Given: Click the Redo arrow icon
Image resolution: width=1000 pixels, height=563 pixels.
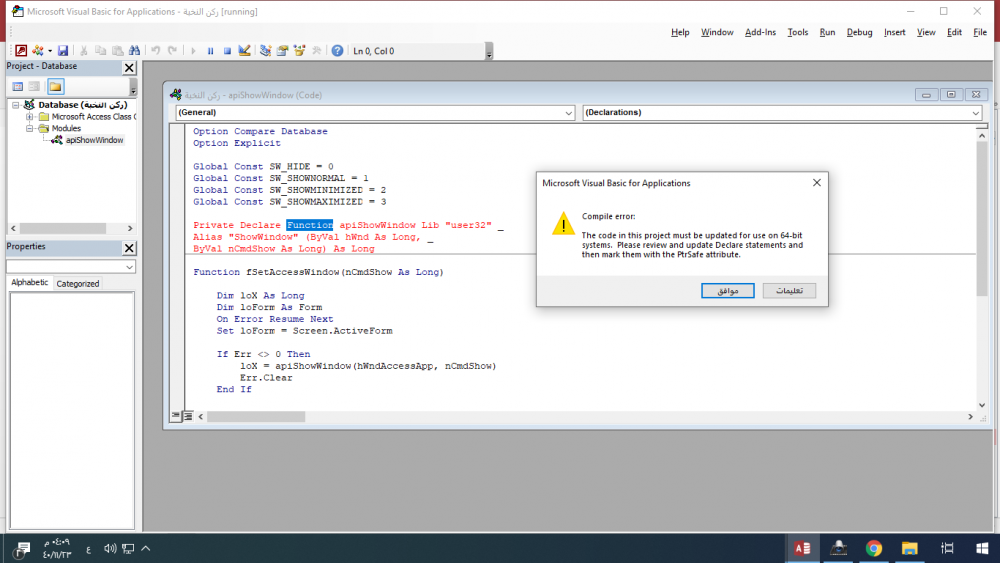Looking at the screenshot, I should pyautogui.click(x=172, y=50).
